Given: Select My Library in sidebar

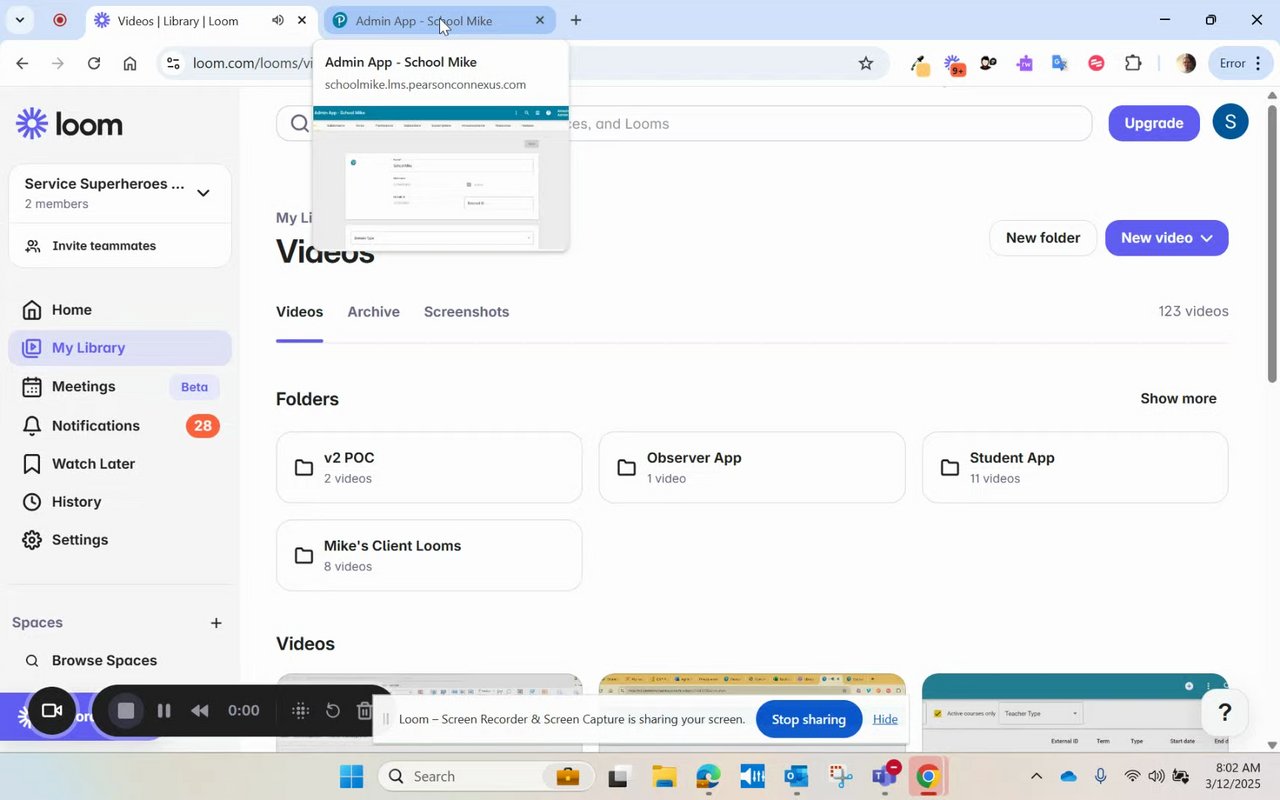Looking at the screenshot, I should coord(120,348).
